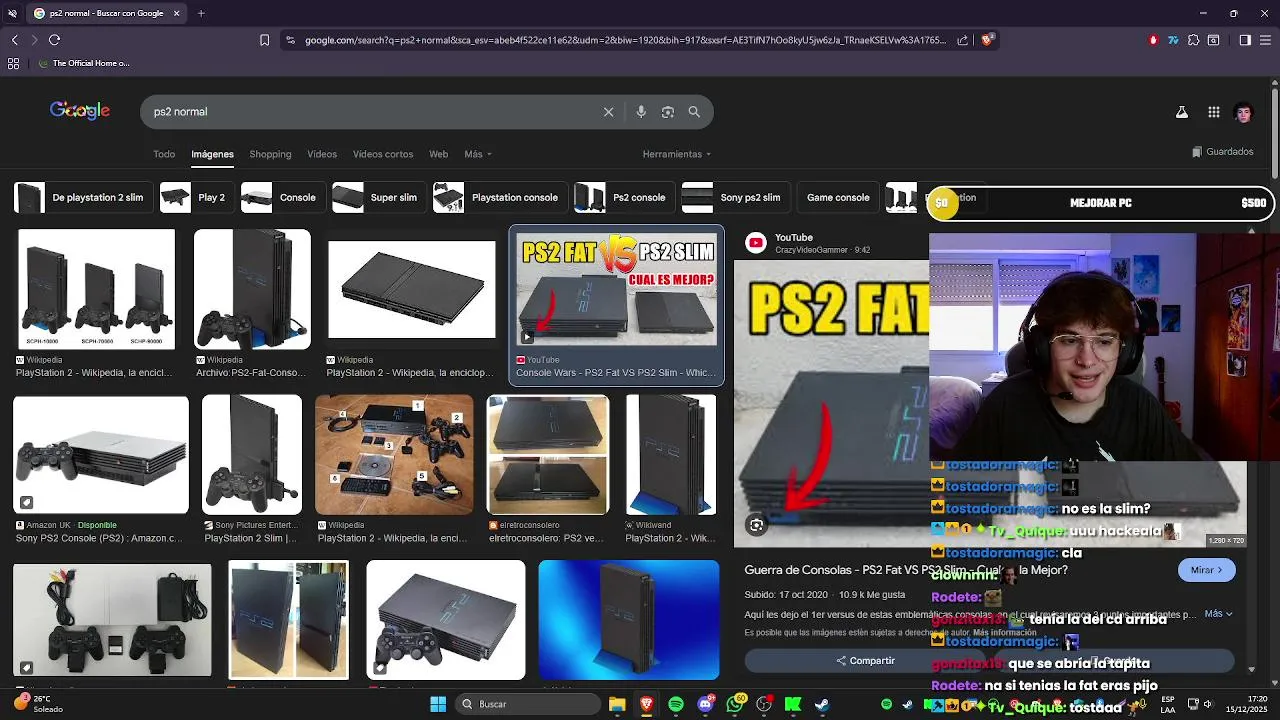Open Search Labs flask icon
Viewport: 1280px width, 720px height.
(1182, 112)
